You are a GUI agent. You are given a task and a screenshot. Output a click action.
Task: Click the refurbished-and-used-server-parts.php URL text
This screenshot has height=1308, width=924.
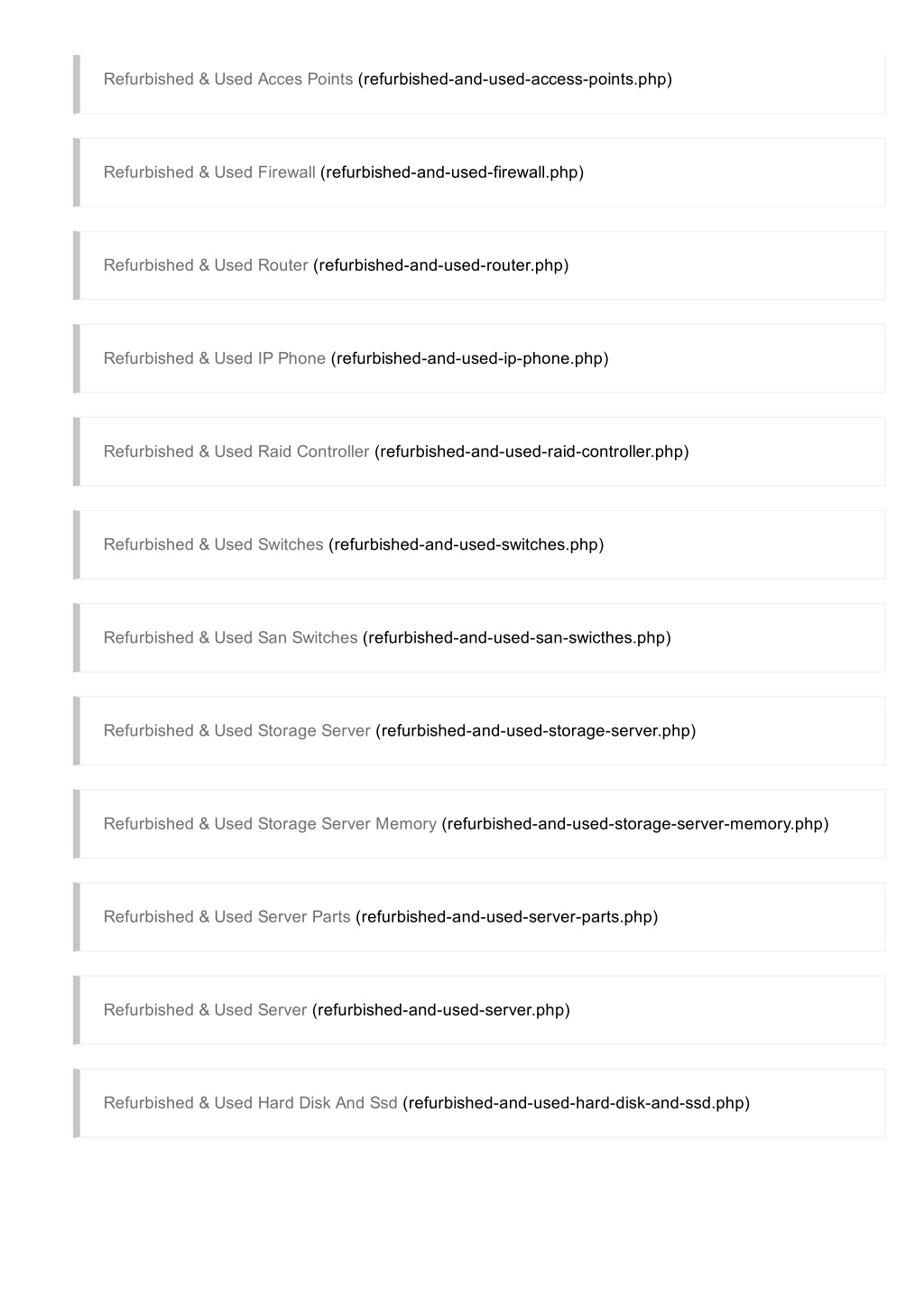coord(507,916)
